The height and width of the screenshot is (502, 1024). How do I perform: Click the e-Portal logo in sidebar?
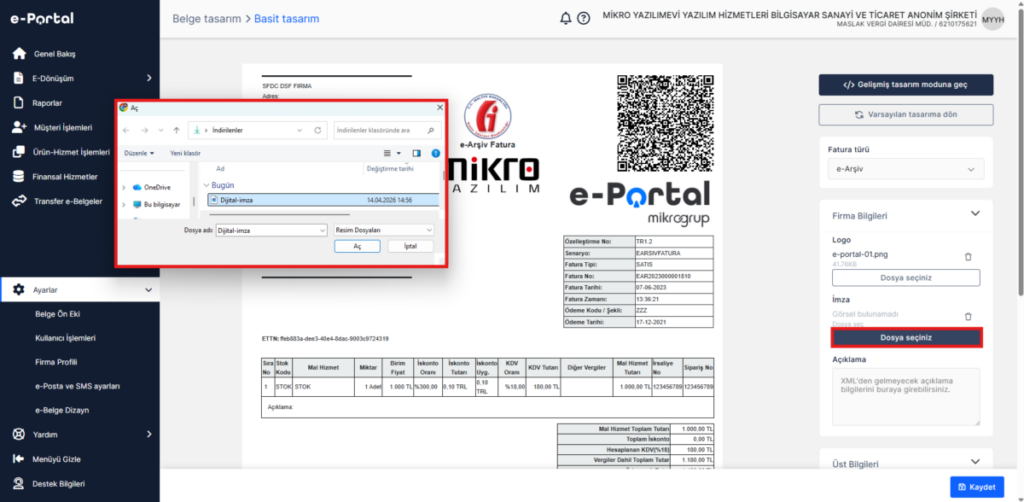pos(42,18)
